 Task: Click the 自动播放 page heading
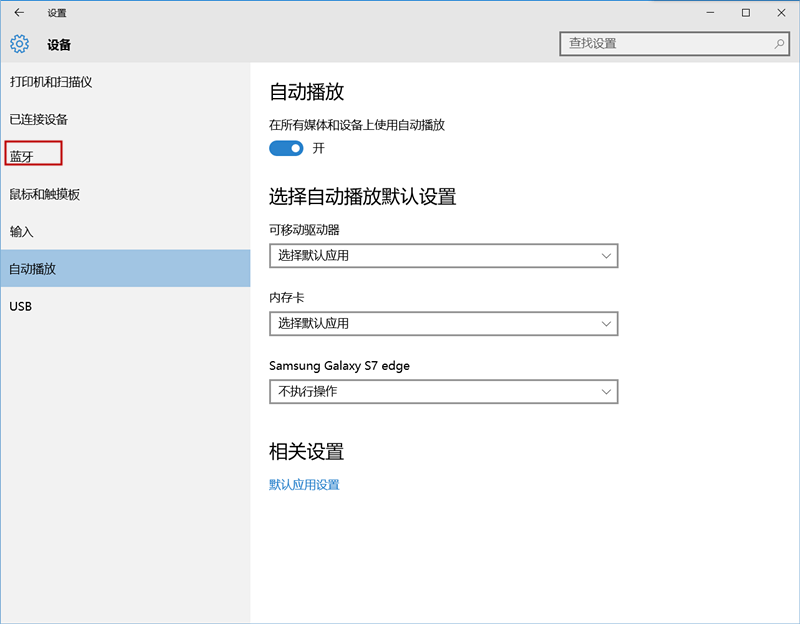pos(307,92)
